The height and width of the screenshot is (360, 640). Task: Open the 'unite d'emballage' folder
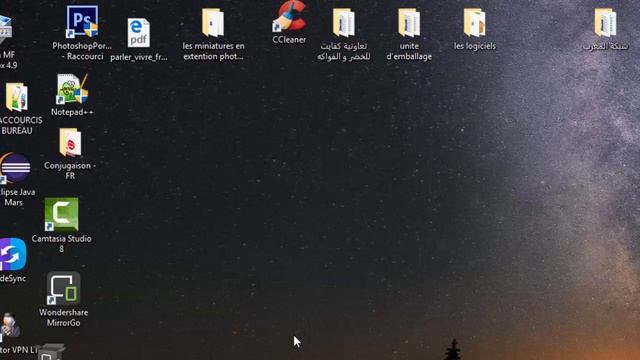[x=409, y=23]
